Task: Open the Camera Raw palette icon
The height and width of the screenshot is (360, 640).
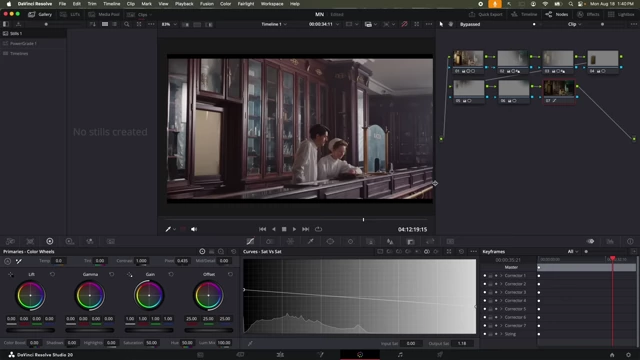Action: point(10,242)
